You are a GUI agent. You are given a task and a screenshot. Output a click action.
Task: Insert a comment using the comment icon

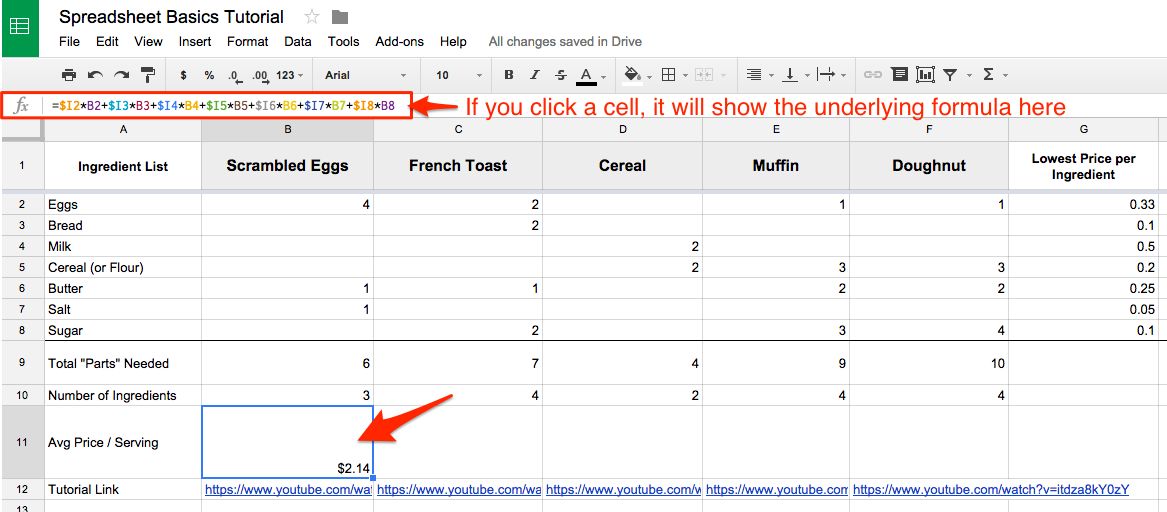pyautogui.click(x=899, y=75)
